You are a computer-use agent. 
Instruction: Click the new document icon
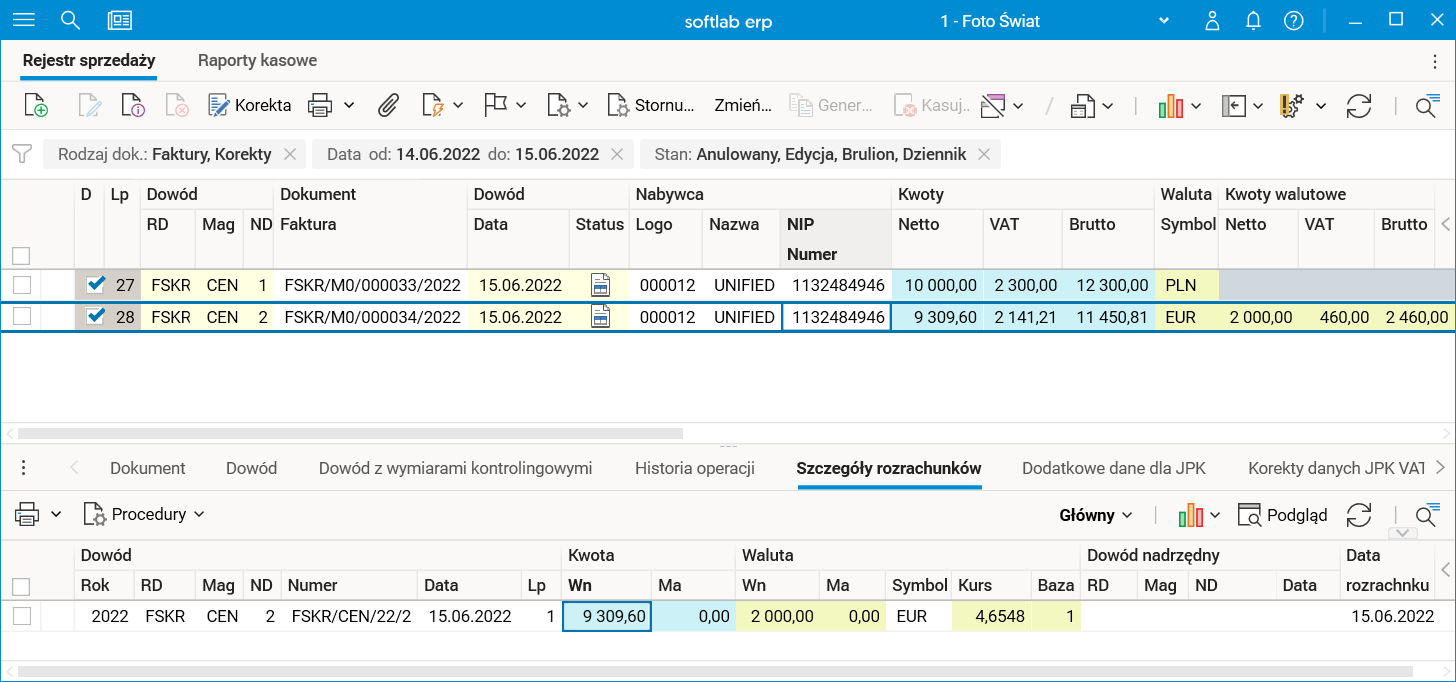(35, 105)
